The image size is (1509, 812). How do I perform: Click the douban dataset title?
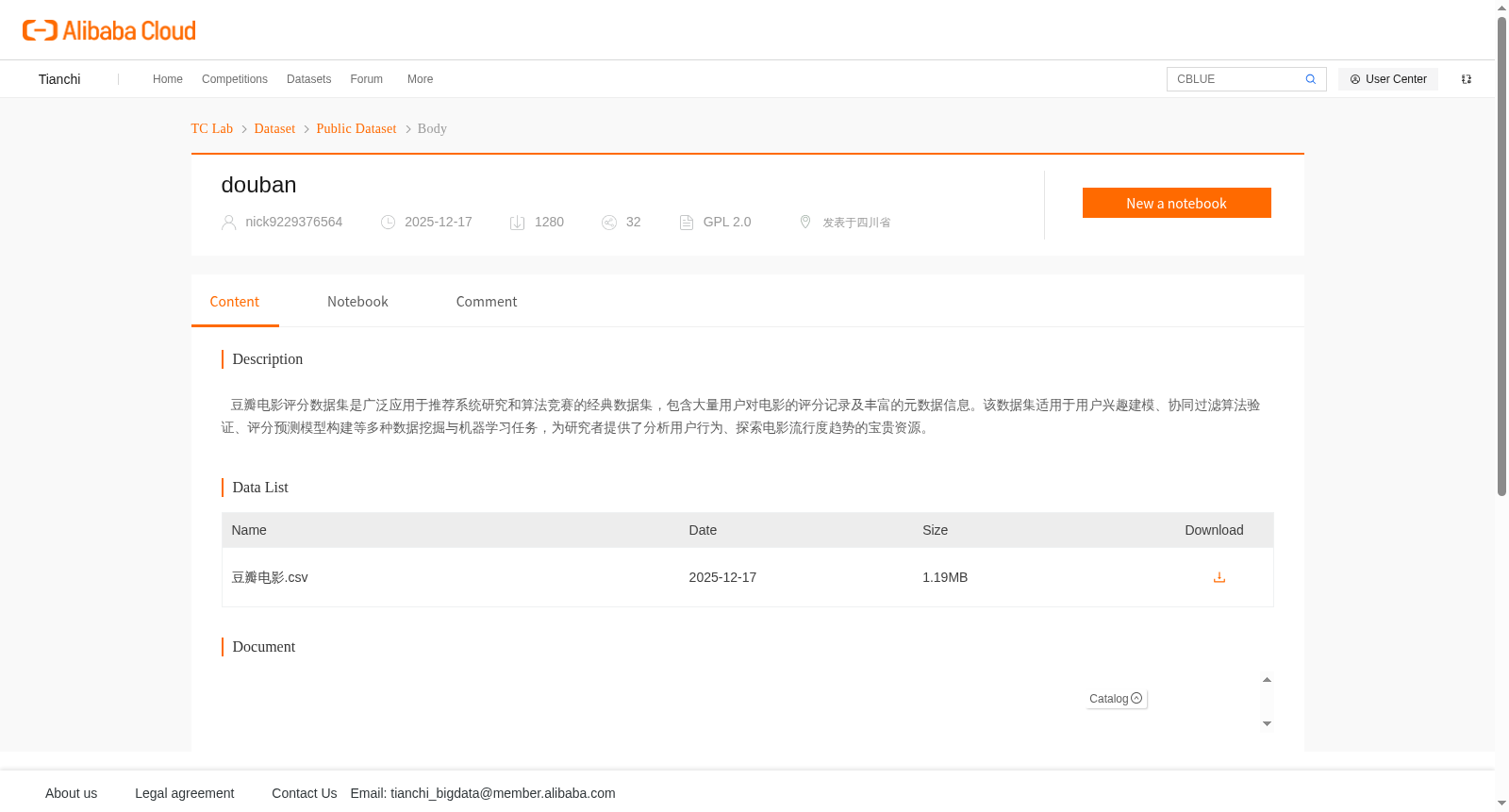pyautogui.click(x=258, y=185)
